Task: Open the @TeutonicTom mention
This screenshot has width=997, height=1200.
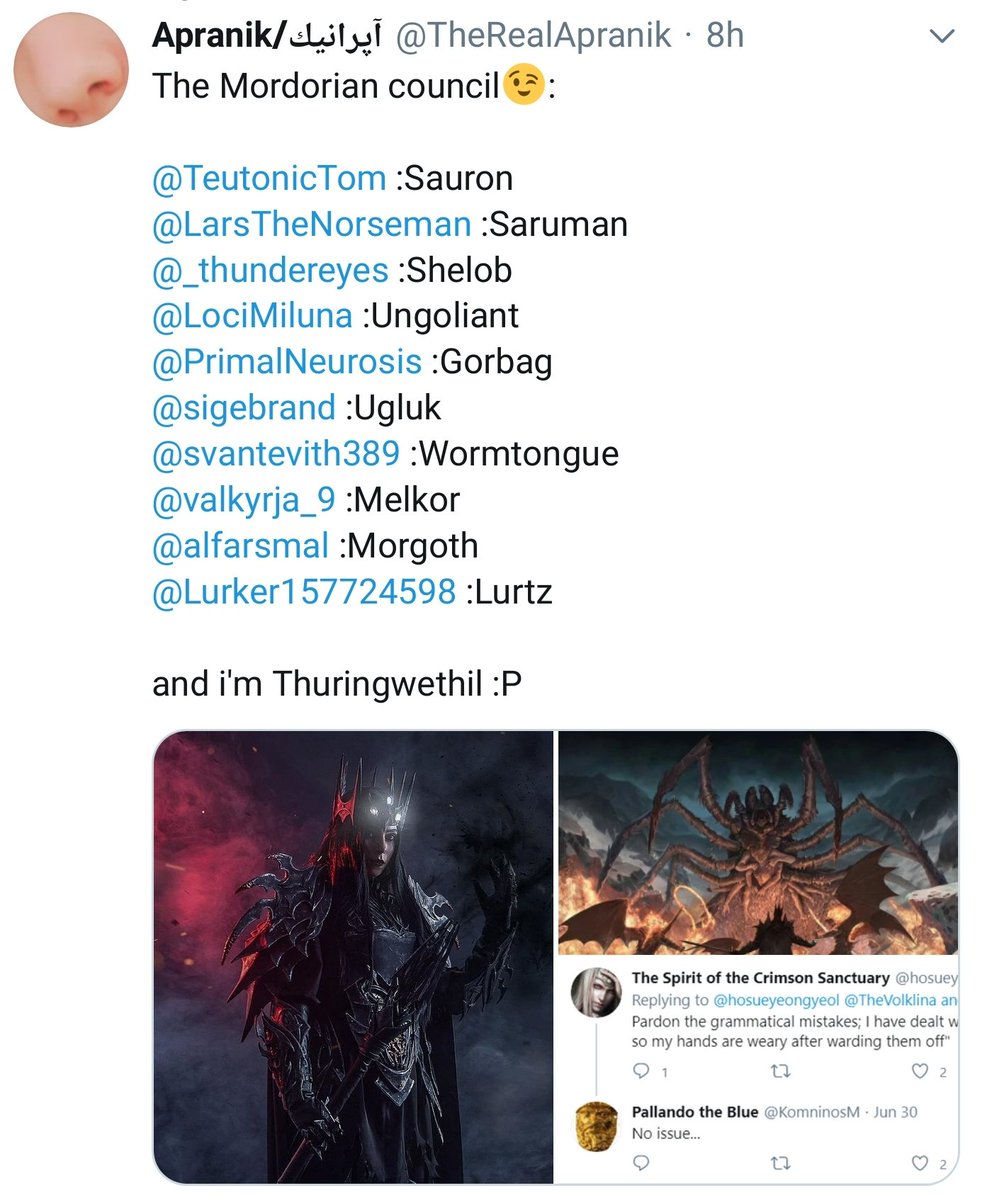Action: pyautogui.click(x=268, y=178)
